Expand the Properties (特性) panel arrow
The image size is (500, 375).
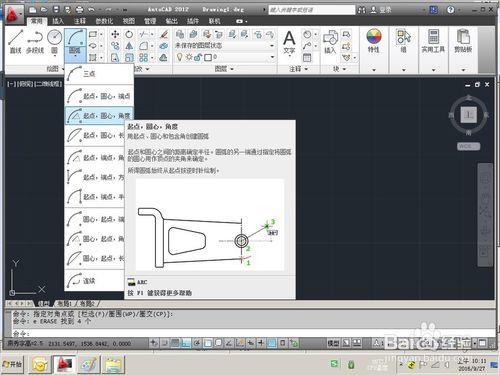point(374,70)
